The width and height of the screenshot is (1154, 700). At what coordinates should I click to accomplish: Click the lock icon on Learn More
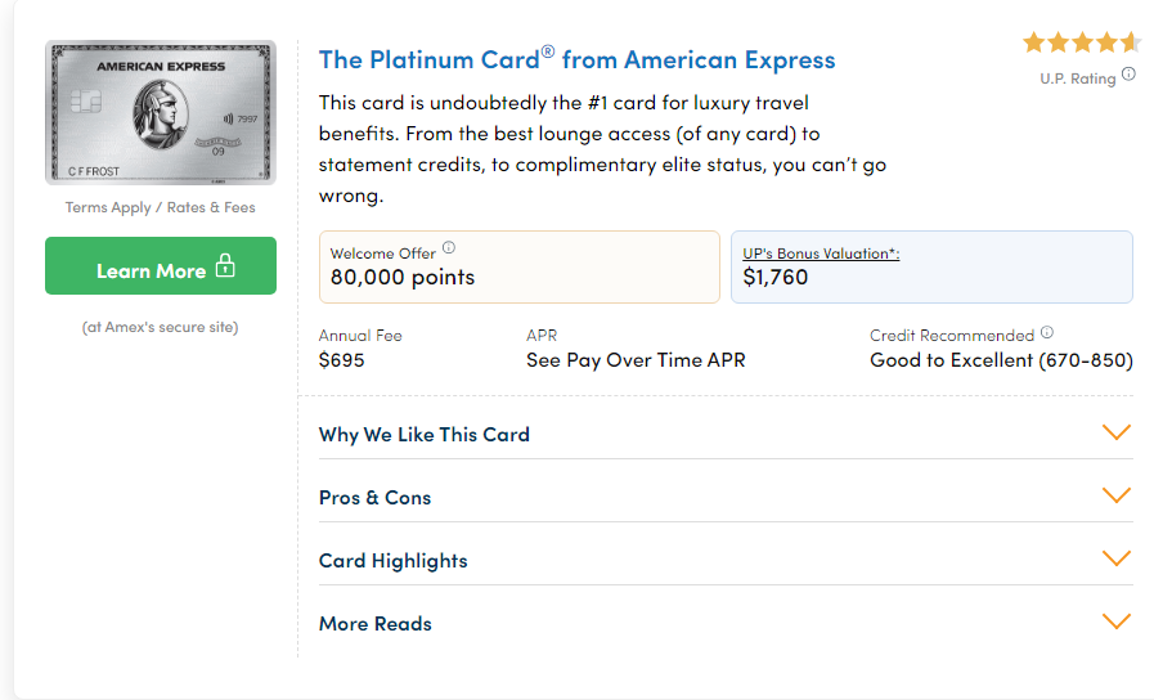pyautogui.click(x=225, y=266)
